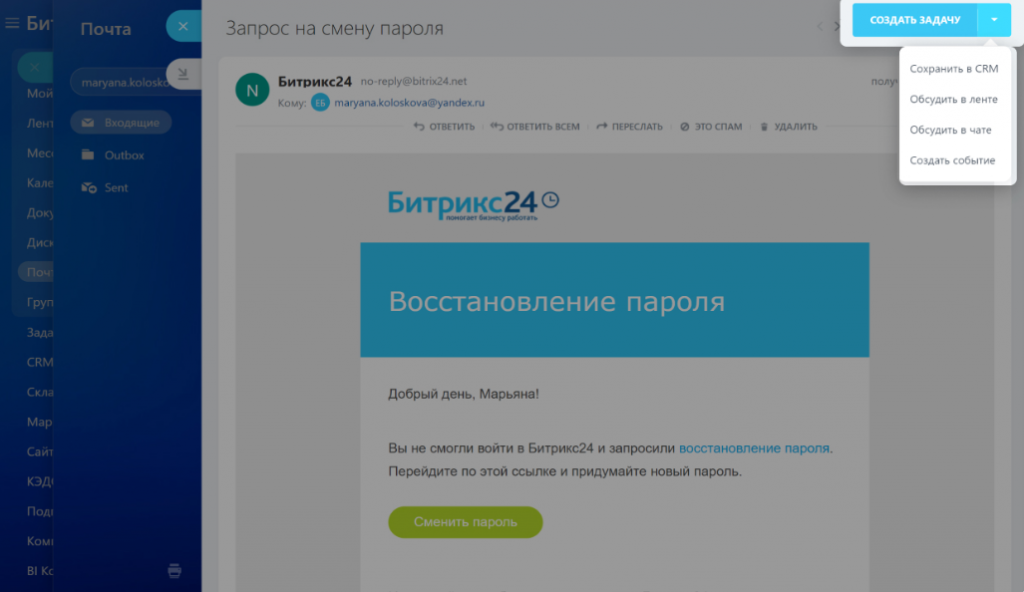This screenshot has width=1024, height=592.
Task: Click the collapse arrow icon beside mailbox name
Action: point(184,74)
